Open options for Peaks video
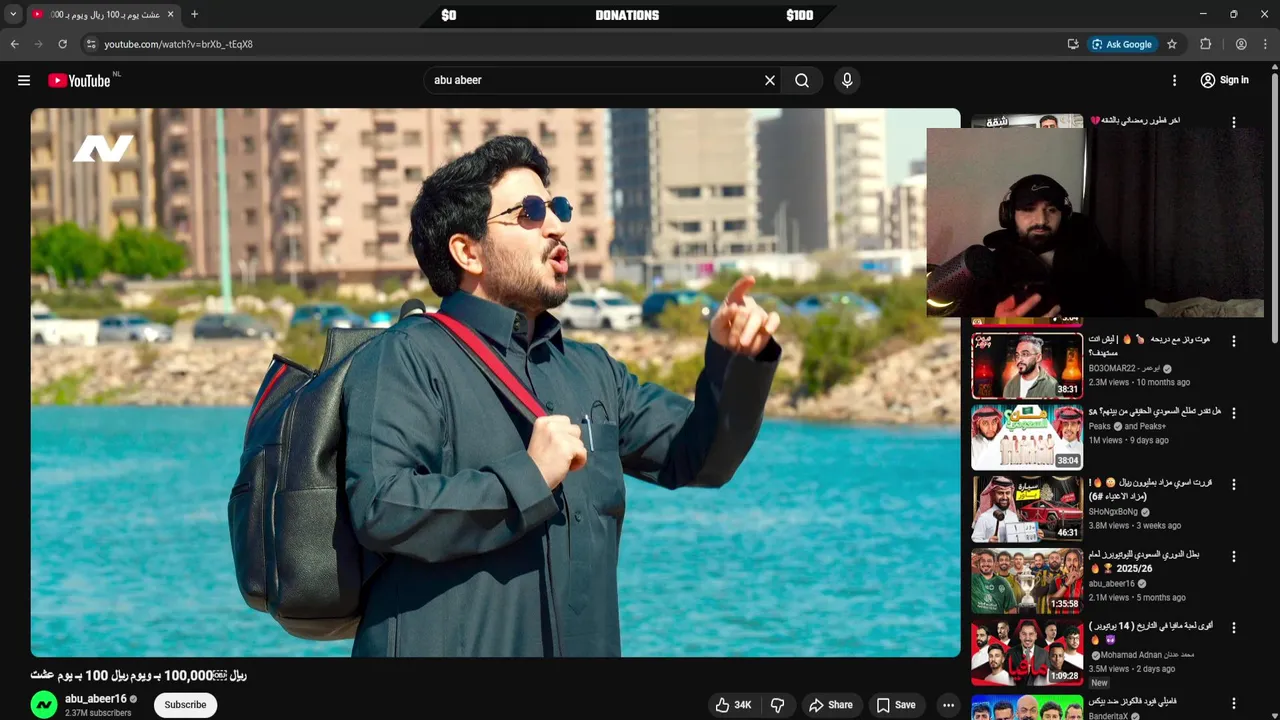 (x=1233, y=413)
